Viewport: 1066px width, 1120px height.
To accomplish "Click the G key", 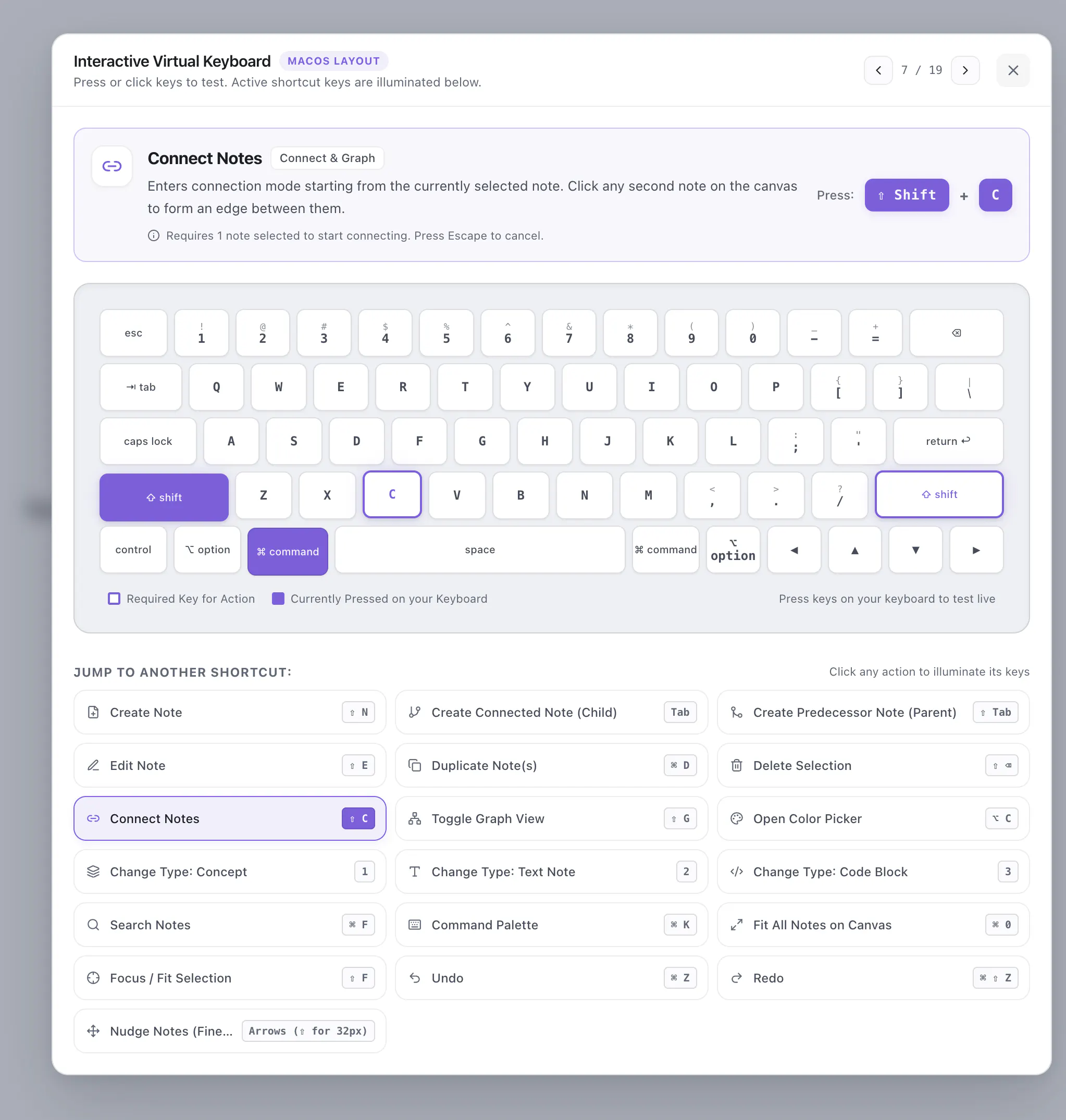I will [482, 441].
